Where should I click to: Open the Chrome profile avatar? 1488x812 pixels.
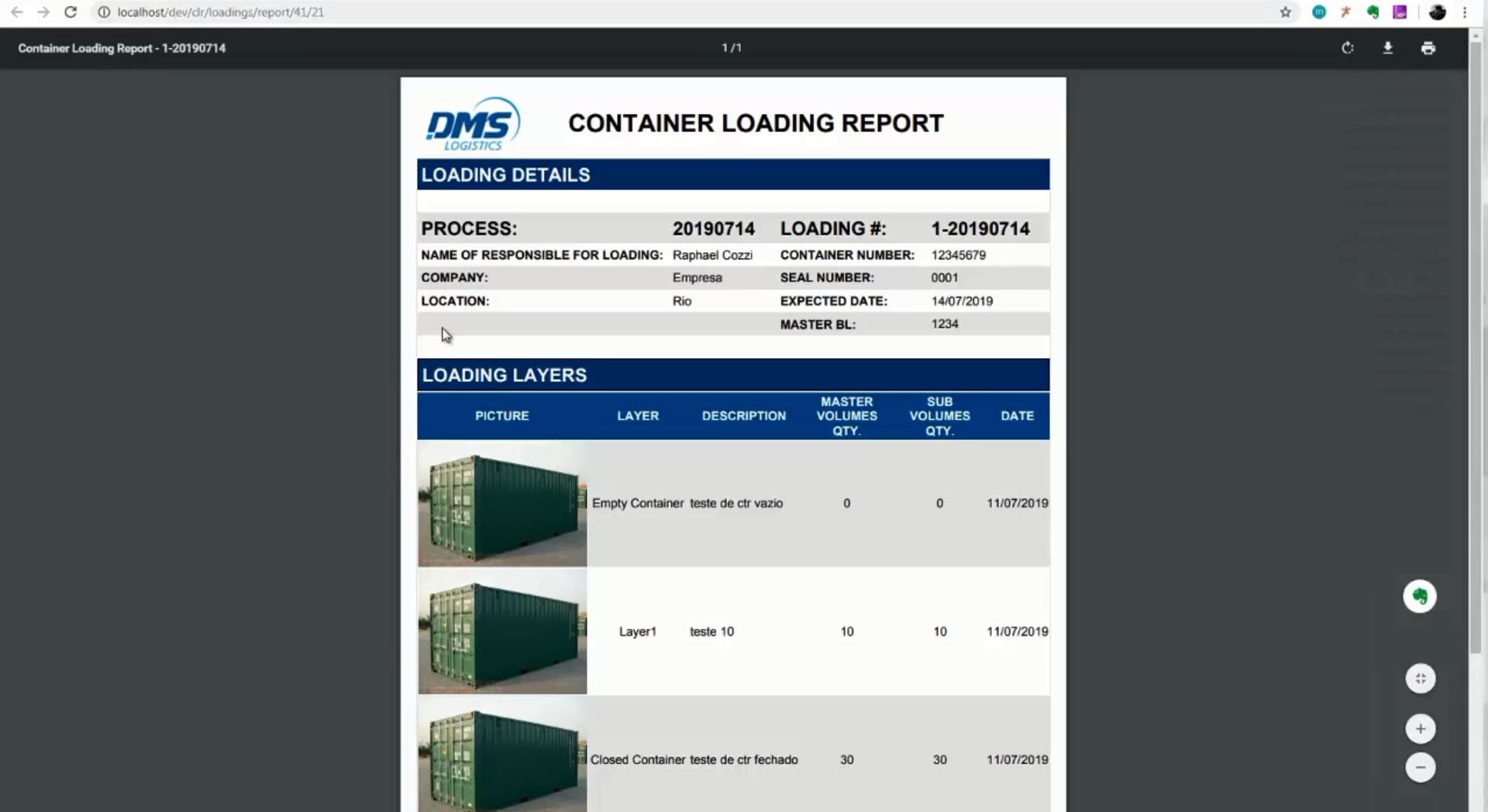tap(1437, 12)
